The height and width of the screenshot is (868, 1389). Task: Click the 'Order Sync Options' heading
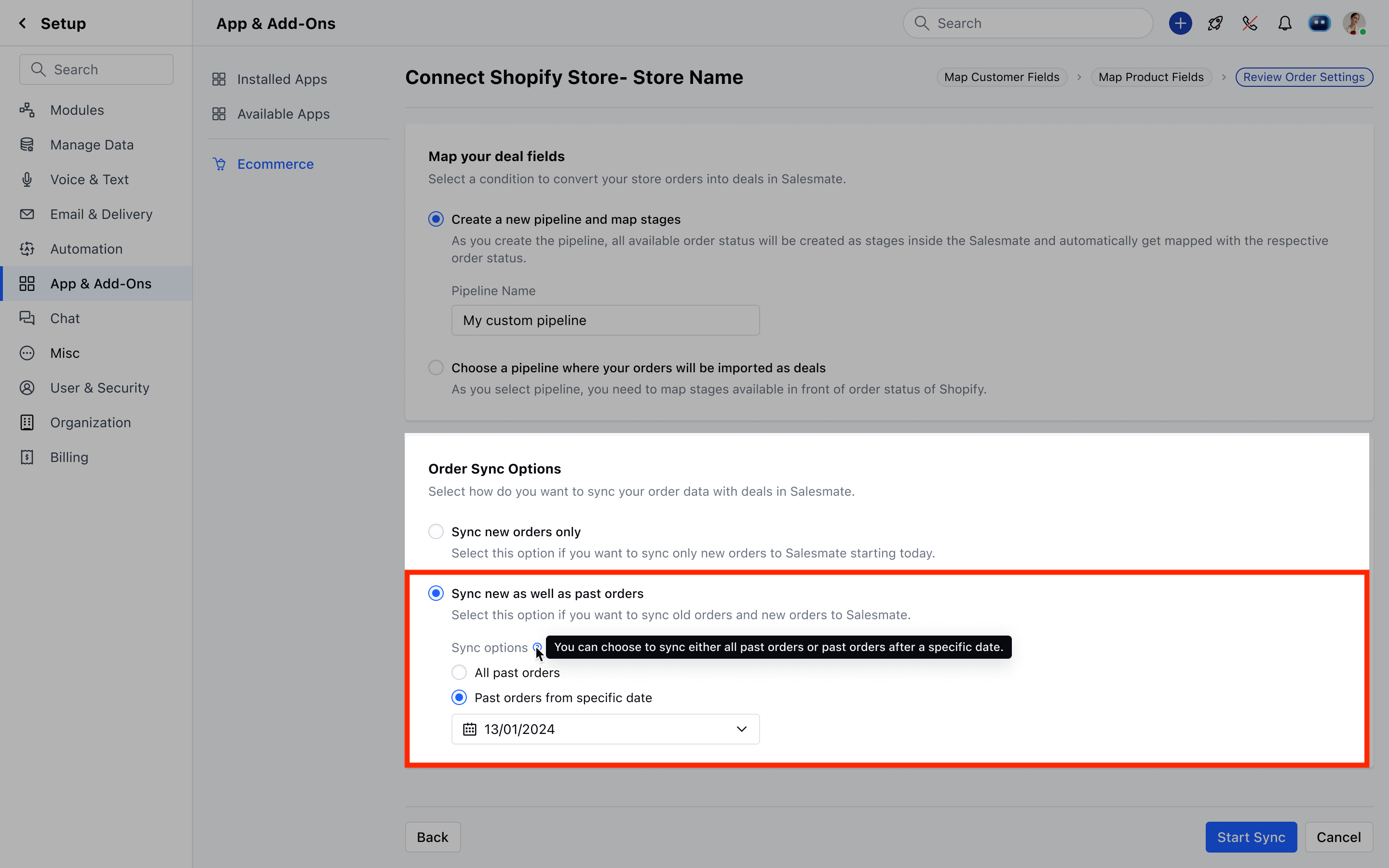point(494,468)
